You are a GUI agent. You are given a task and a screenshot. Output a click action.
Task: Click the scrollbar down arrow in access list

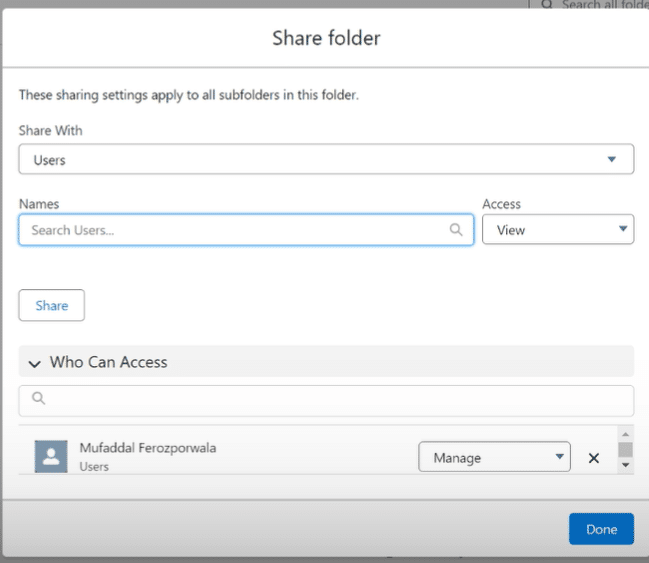point(625,465)
